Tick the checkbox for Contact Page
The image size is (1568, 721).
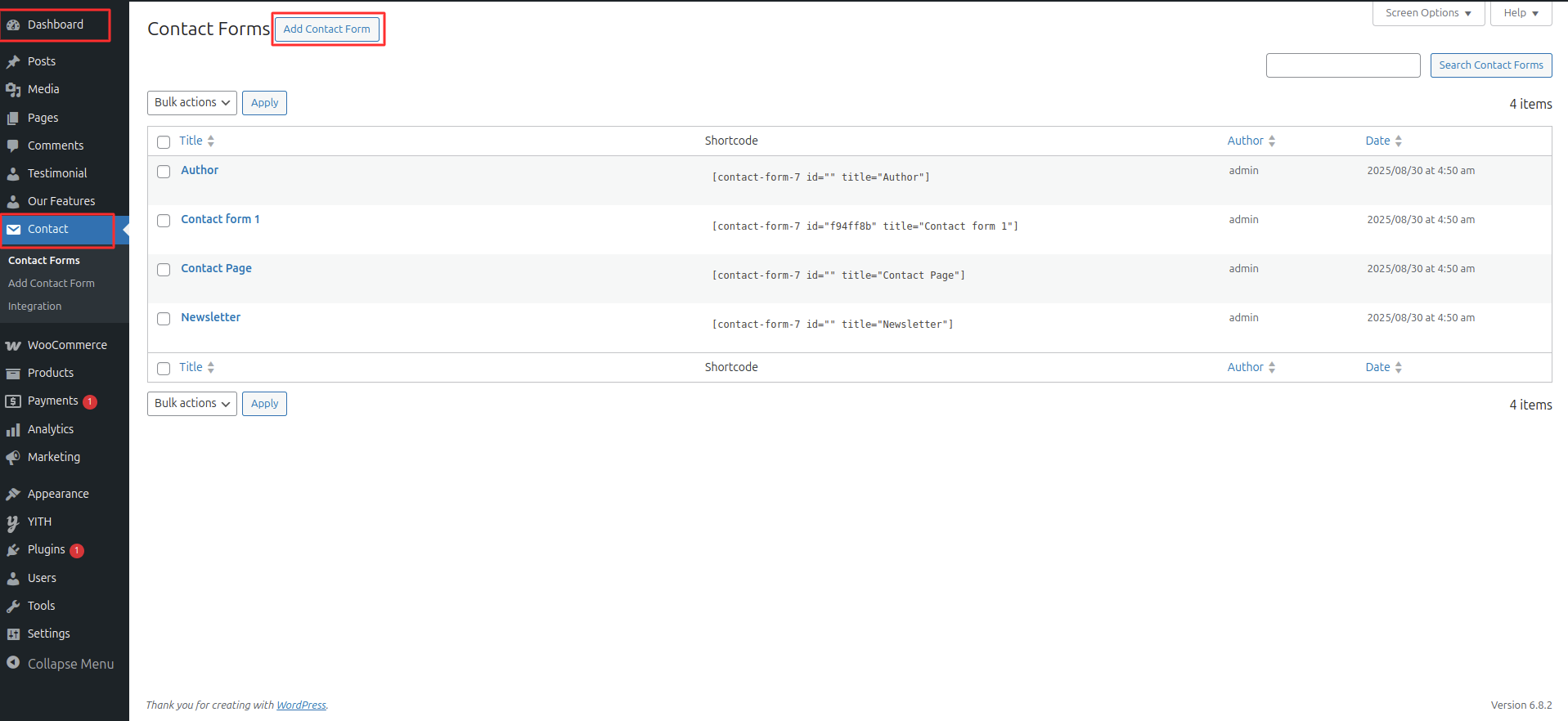point(164,270)
